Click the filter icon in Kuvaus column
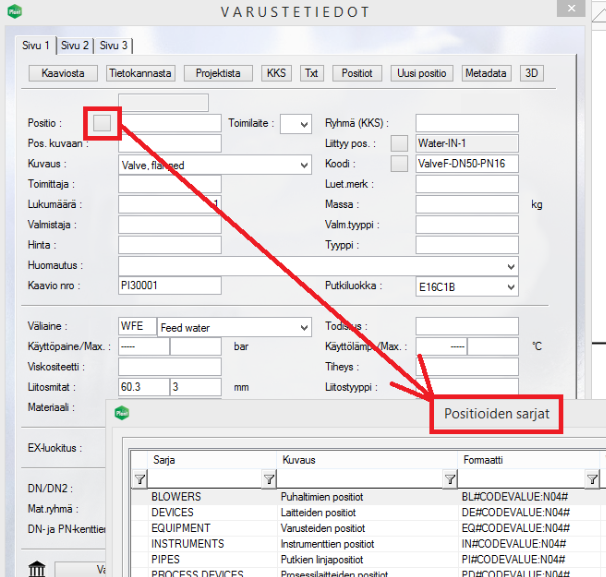The width and height of the screenshot is (606, 577). pyautogui.click(x=447, y=480)
